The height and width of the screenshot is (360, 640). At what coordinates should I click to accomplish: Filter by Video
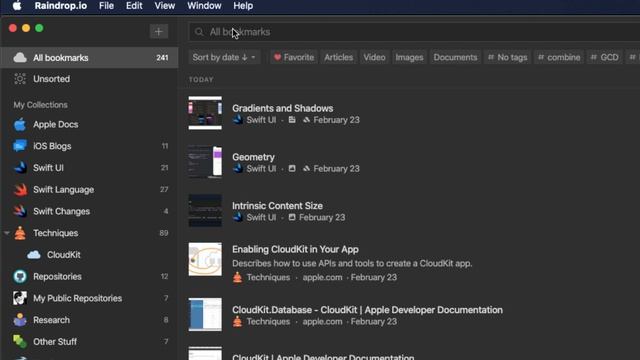pyautogui.click(x=374, y=57)
